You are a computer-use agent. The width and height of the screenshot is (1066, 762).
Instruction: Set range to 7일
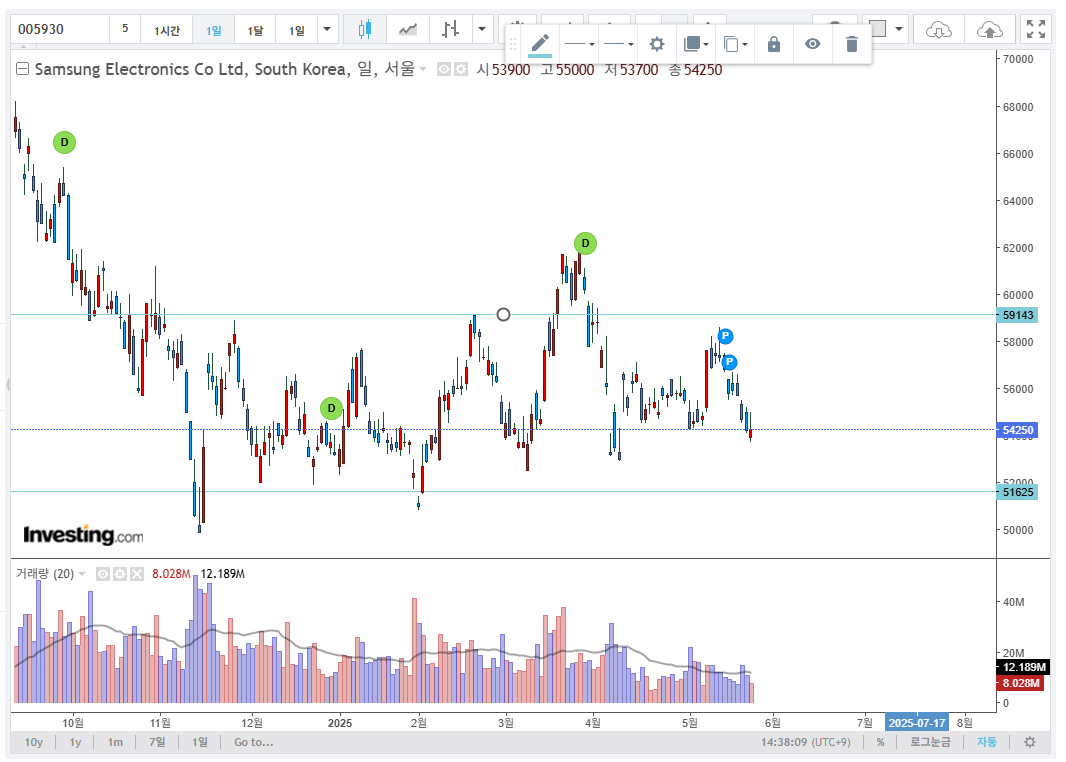(x=157, y=742)
